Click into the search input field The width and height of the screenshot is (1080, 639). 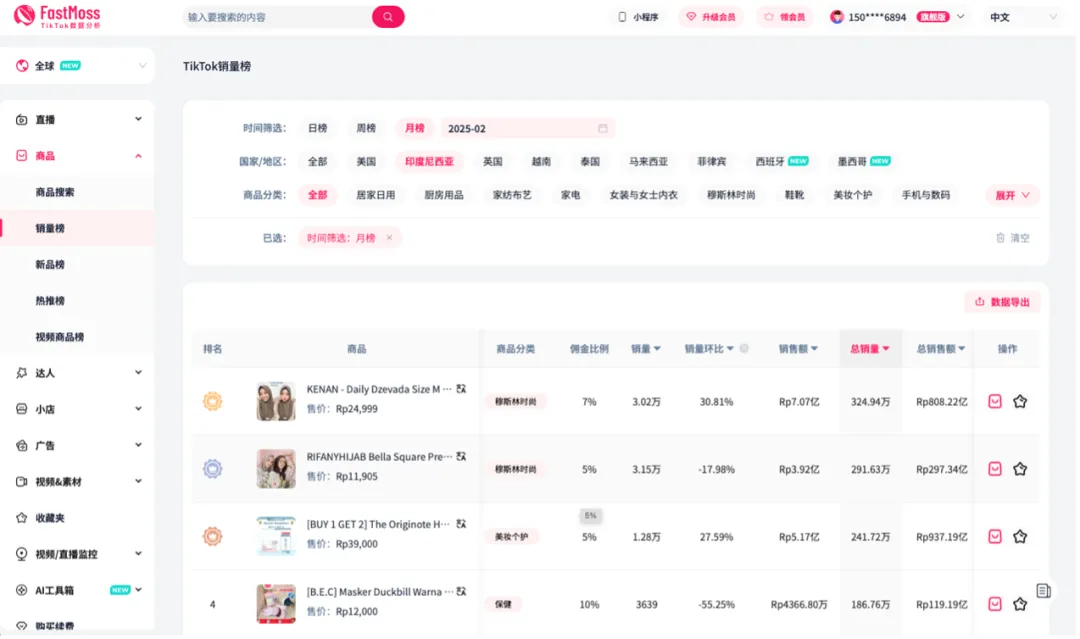click(x=279, y=17)
